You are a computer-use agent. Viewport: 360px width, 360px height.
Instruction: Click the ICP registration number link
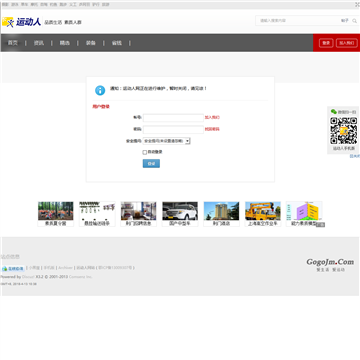pos(115,268)
